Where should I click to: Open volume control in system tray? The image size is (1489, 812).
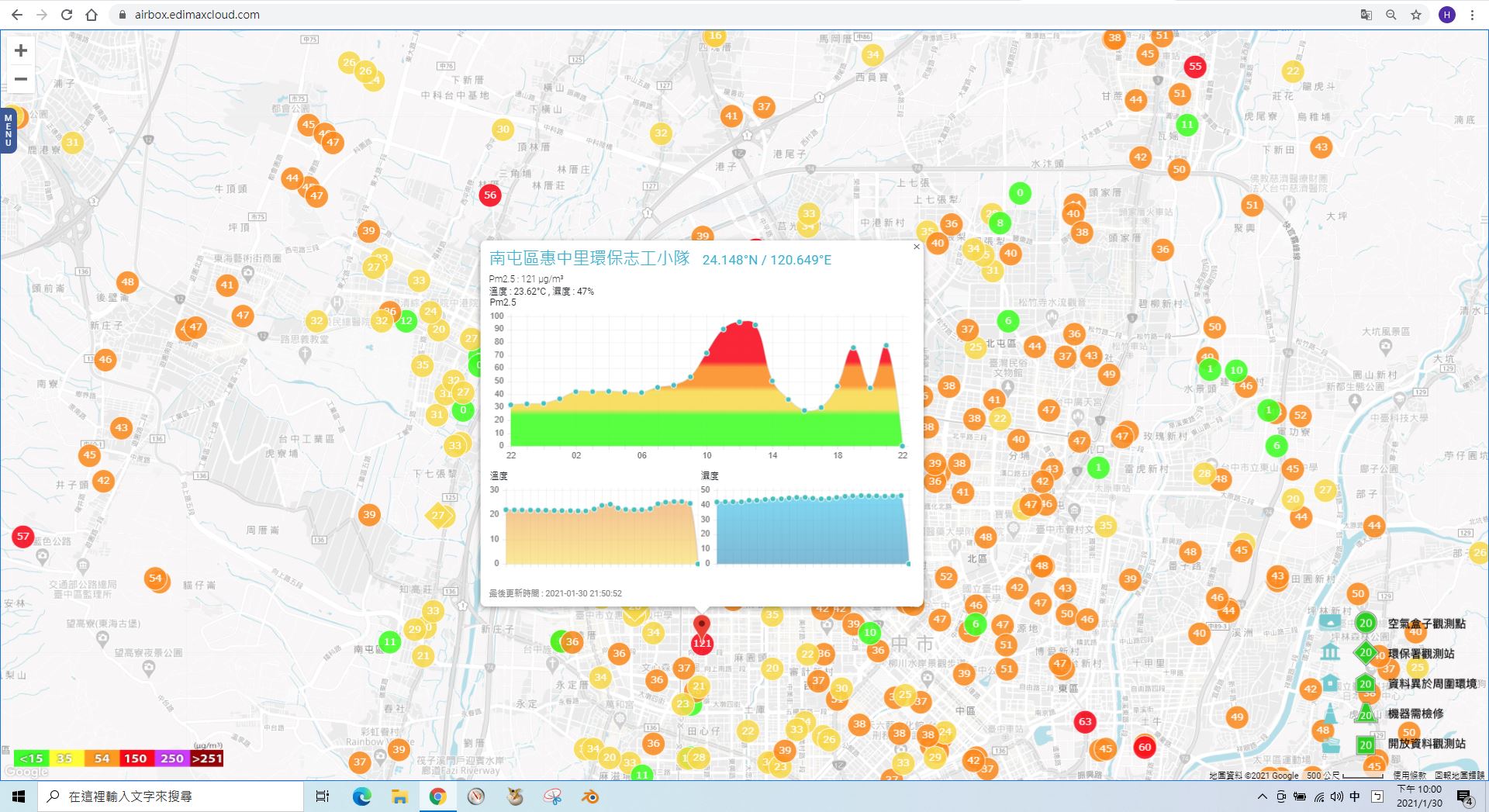pos(1336,796)
